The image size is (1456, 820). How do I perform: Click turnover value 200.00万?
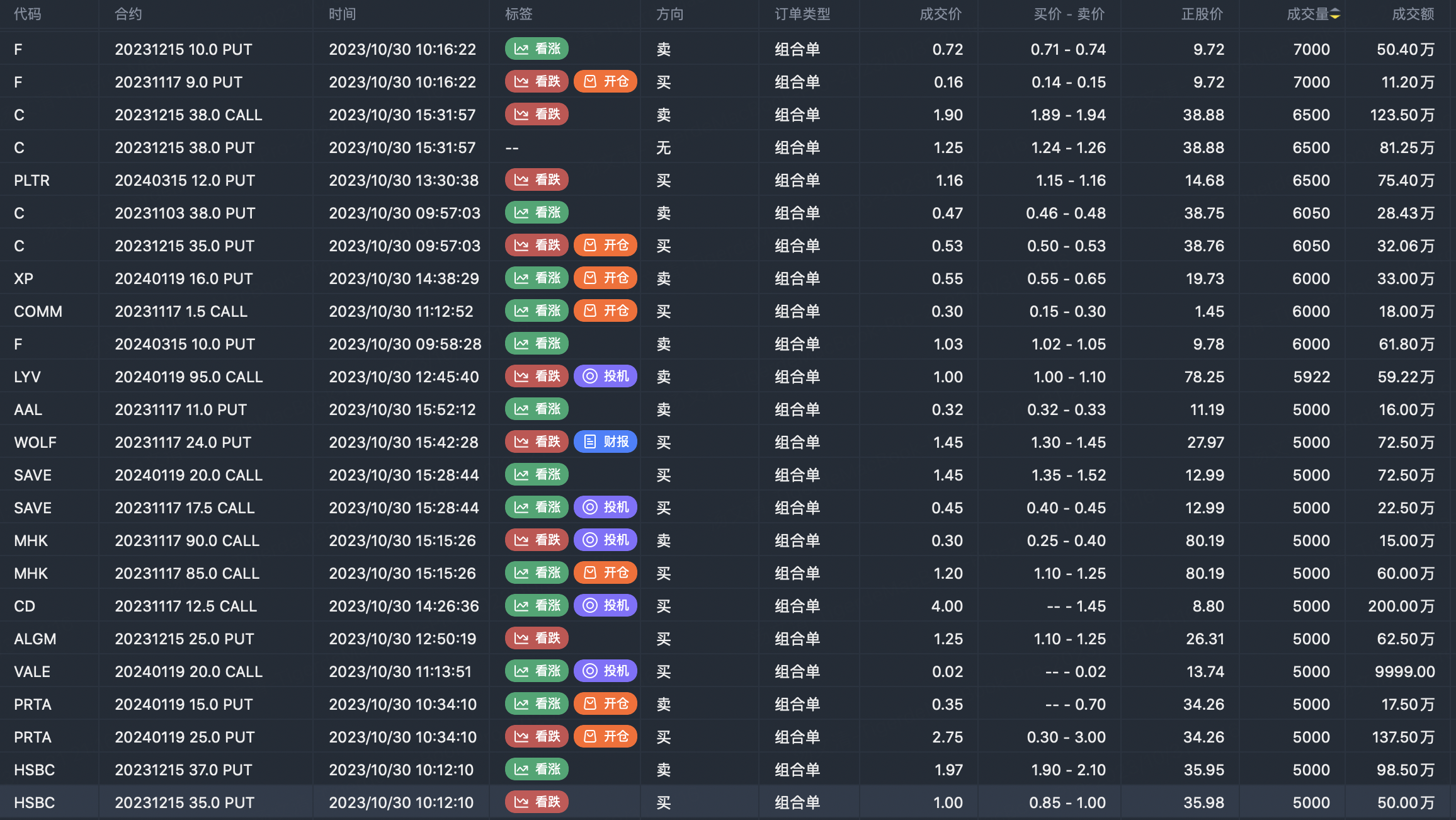point(1401,606)
